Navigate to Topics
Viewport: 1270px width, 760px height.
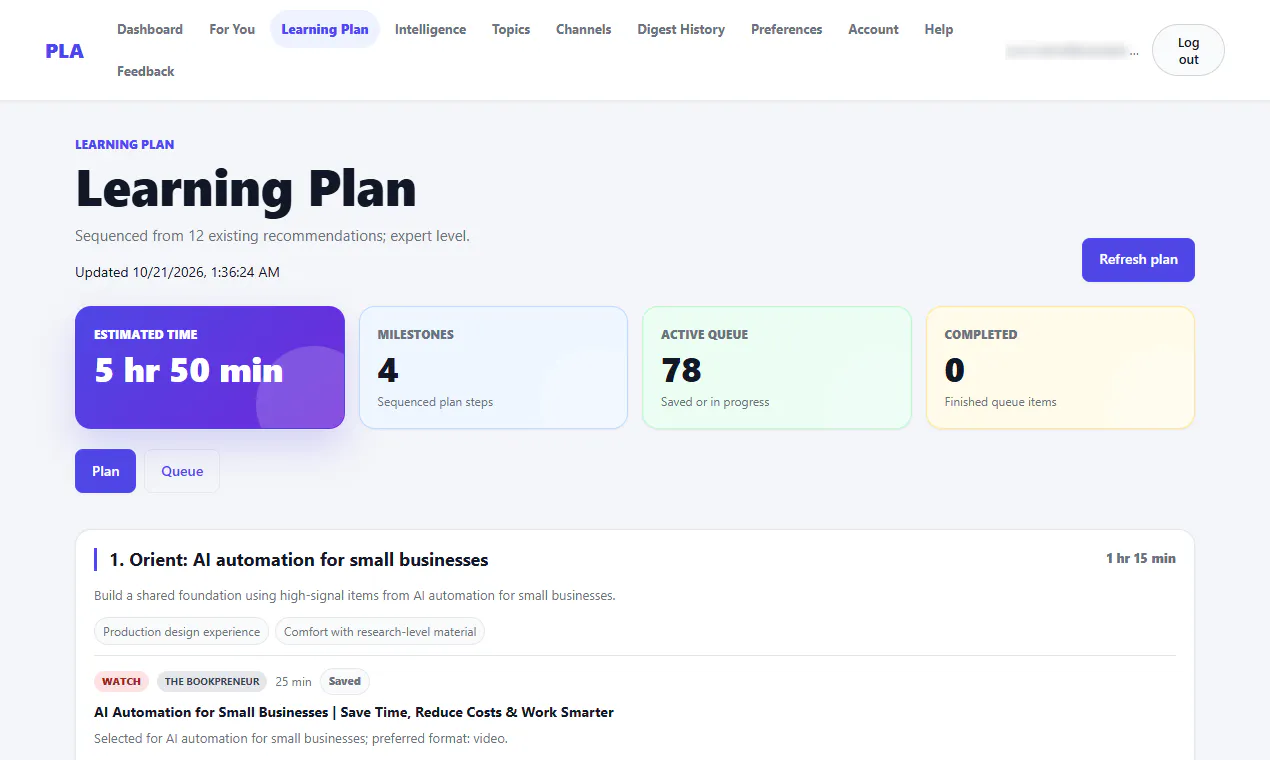(x=511, y=29)
